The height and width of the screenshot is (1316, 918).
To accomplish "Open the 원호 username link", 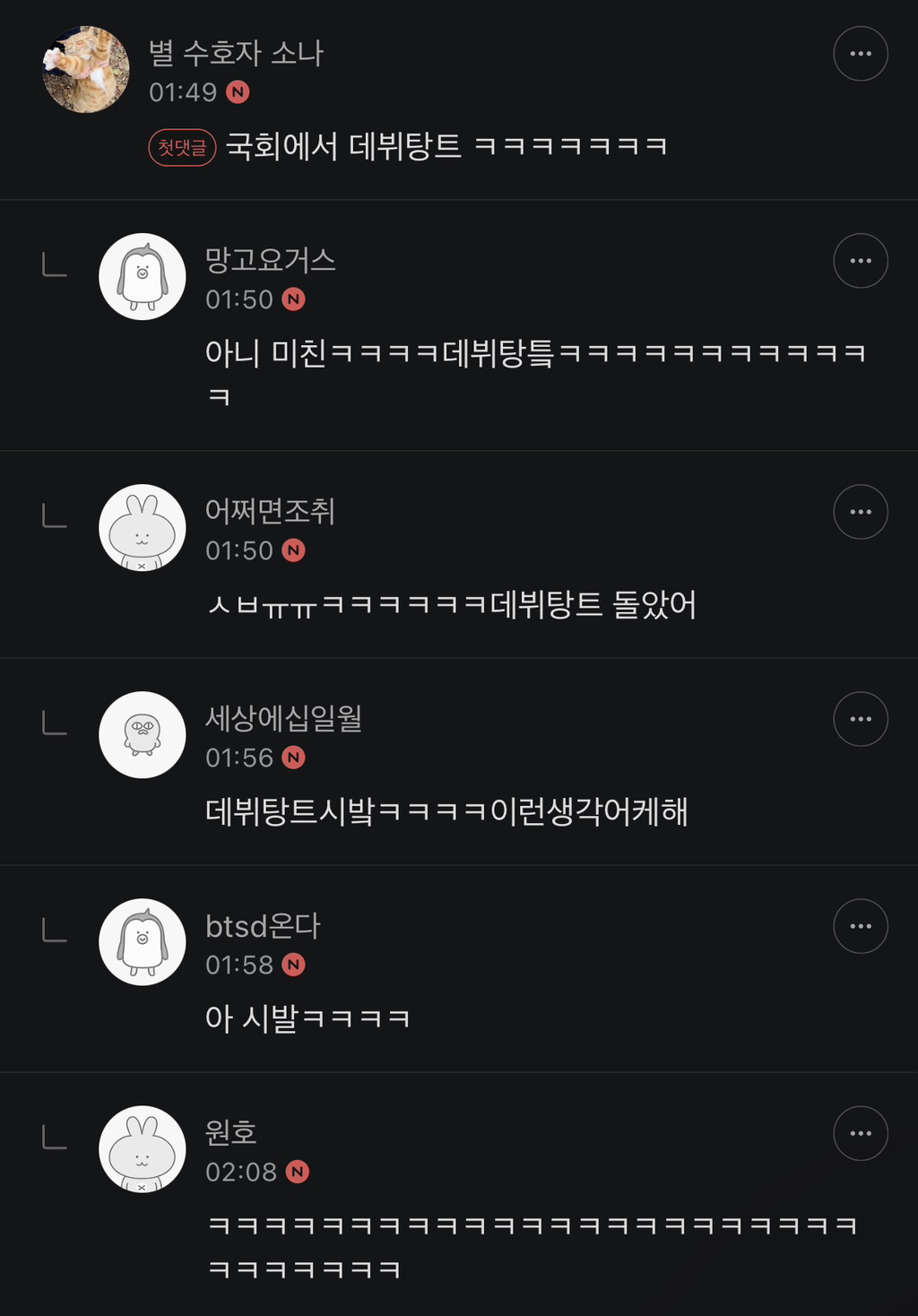I will [x=231, y=1132].
